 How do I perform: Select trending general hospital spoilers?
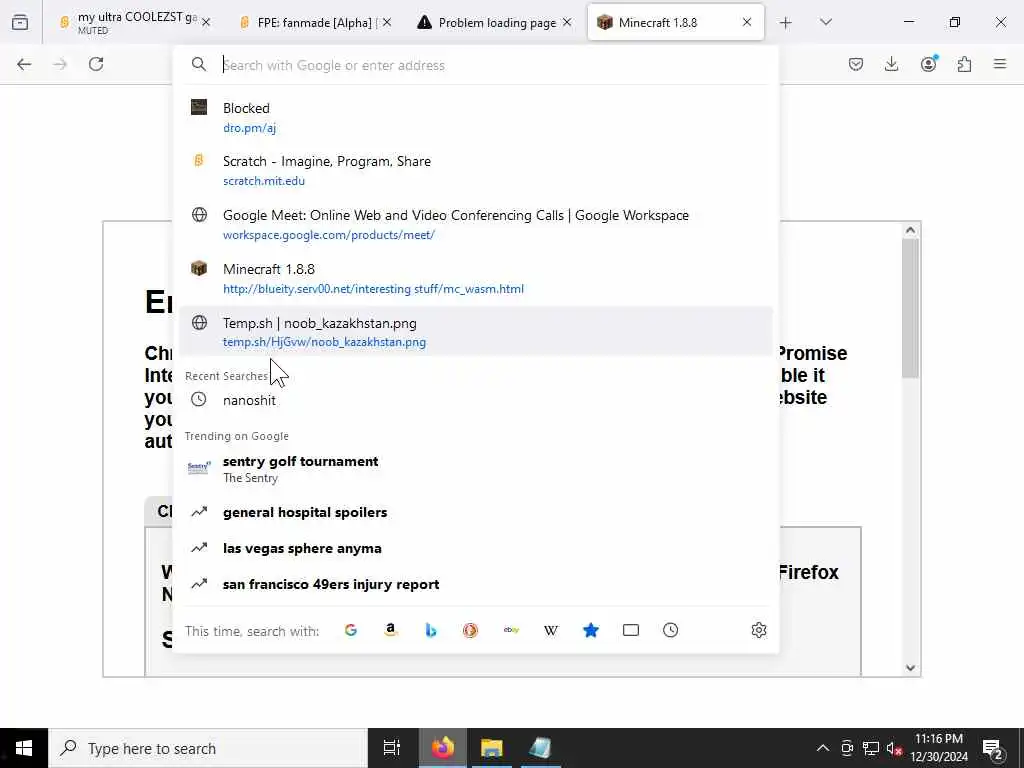pyautogui.click(x=475, y=512)
